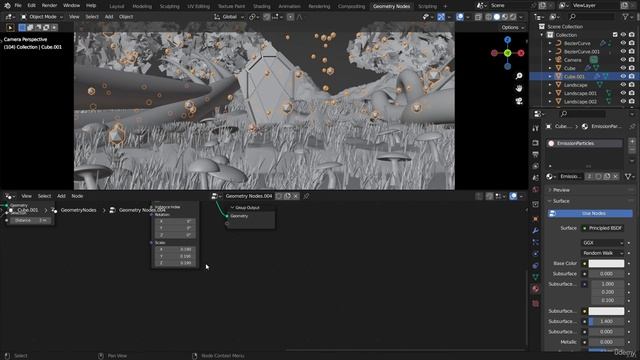Click the green Y axis gizmo
The height and width of the screenshot is (360, 640).
coord(507,53)
